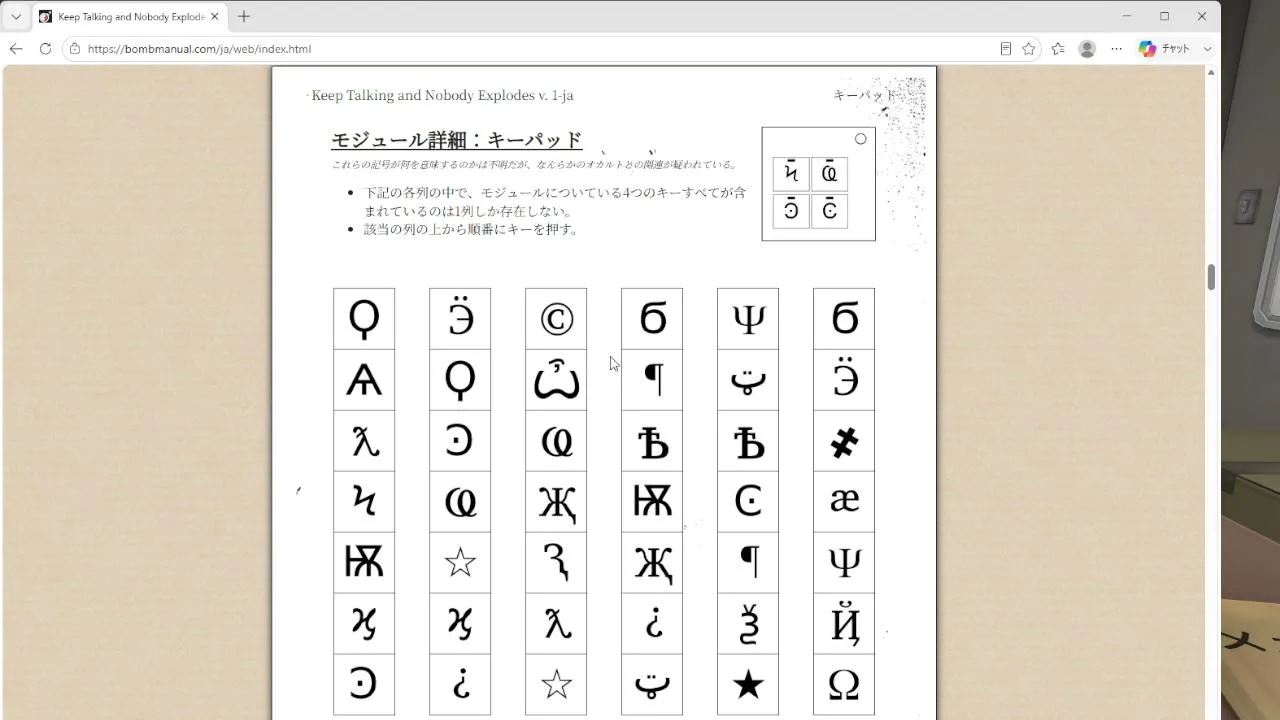Click the bullet text starting with 下記の各列の中で
The height and width of the screenshot is (720, 1280).
point(555,201)
